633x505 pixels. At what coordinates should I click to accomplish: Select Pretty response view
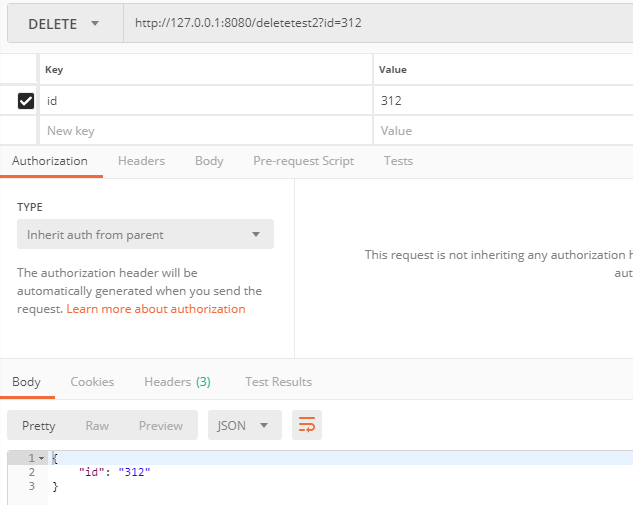[x=39, y=425]
